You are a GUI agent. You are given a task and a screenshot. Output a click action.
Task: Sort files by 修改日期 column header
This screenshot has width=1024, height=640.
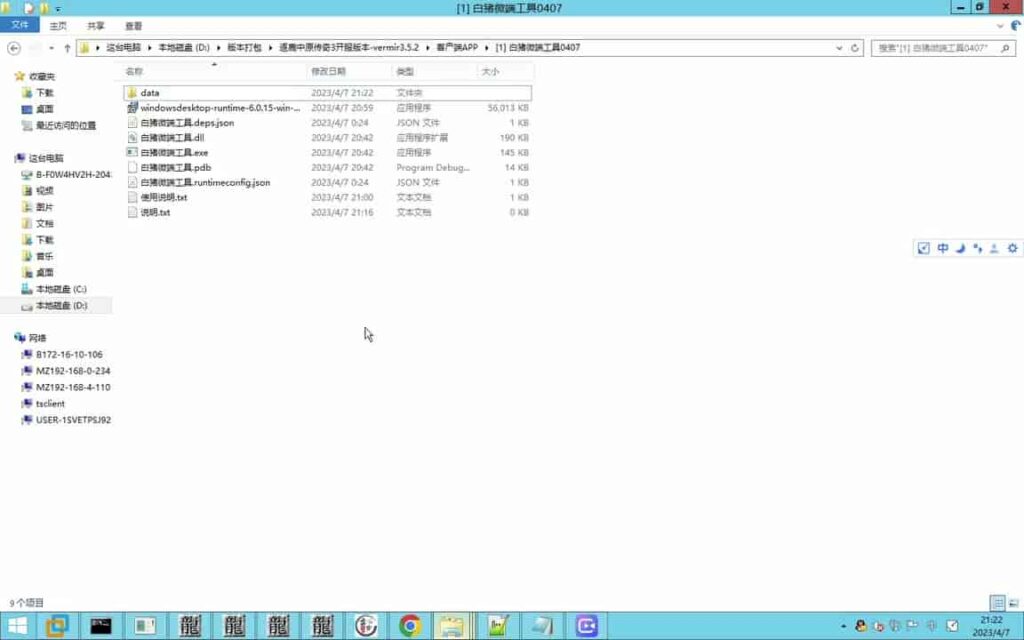tap(328, 72)
